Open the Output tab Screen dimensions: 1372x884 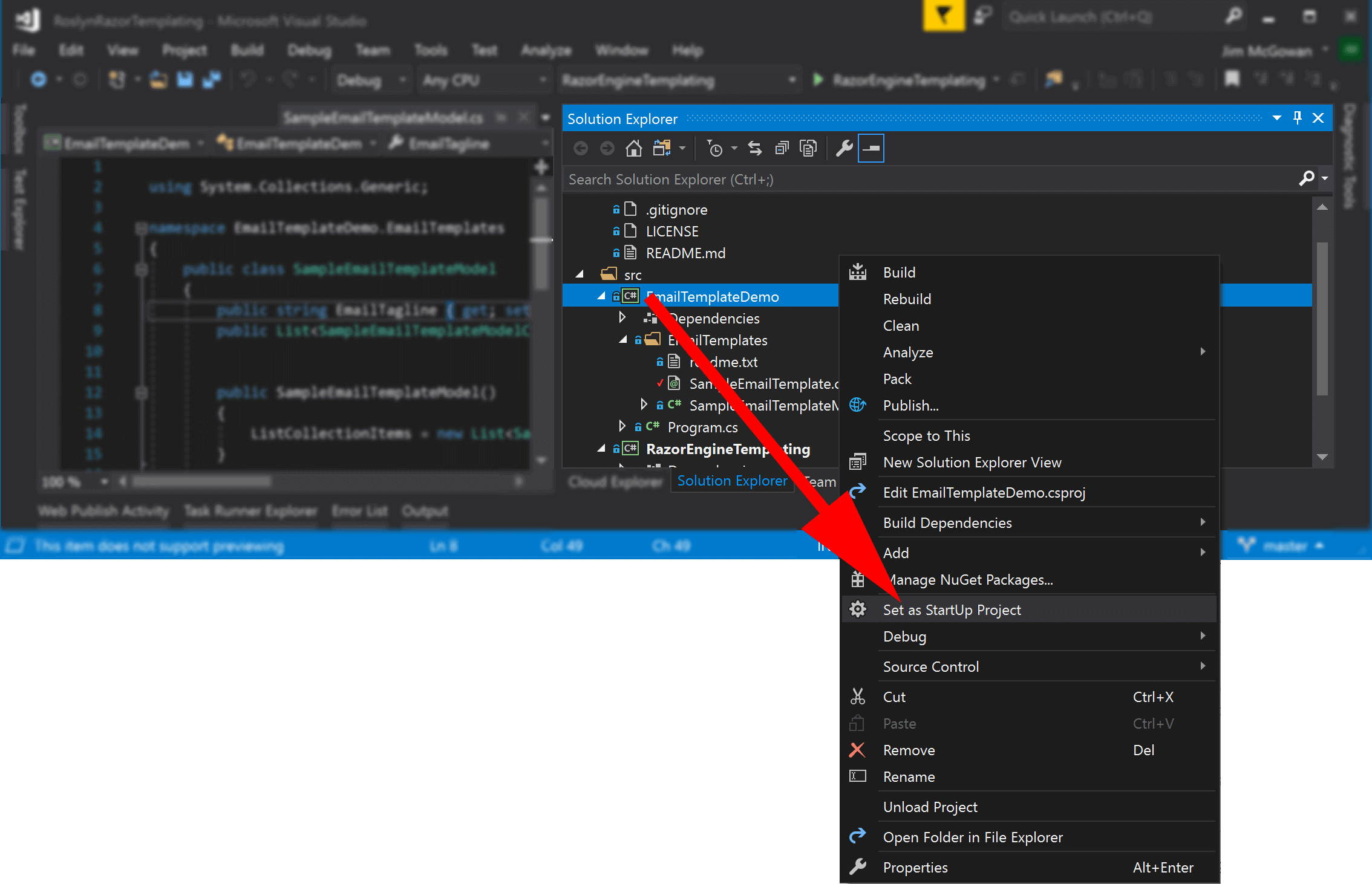click(425, 512)
